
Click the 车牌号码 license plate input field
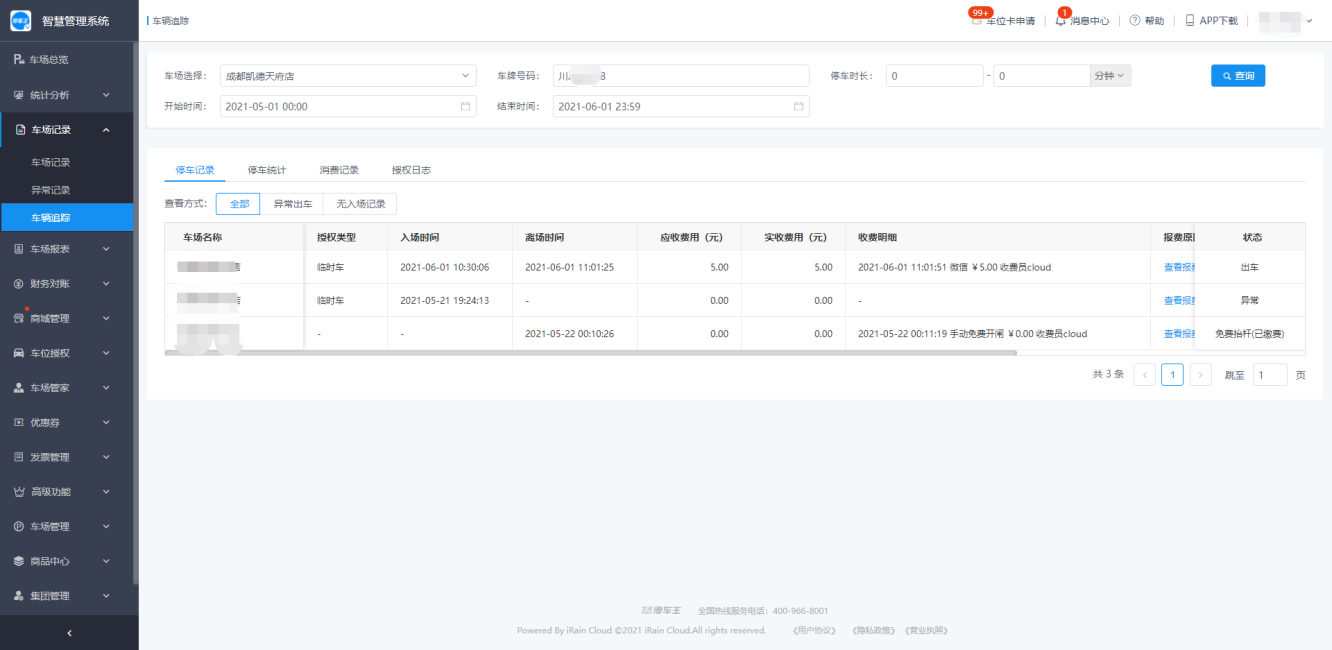click(x=680, y=76)
